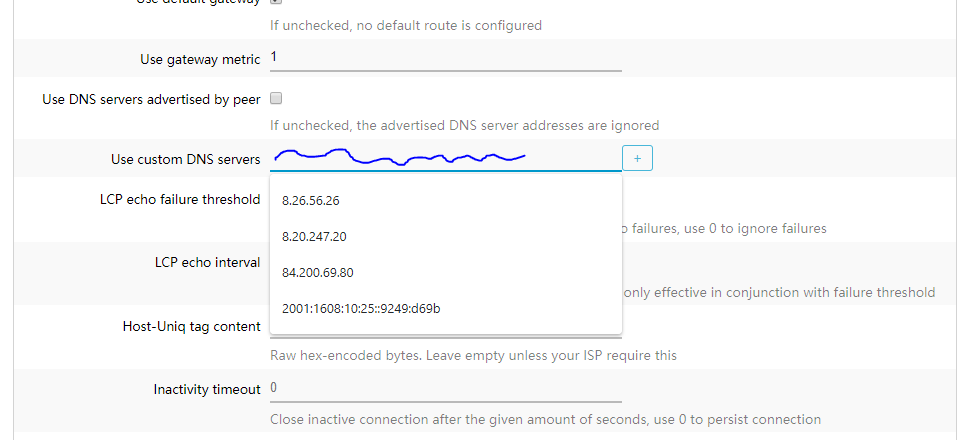
Task: Click the "Use gateway metric" label
Action: pyautogui.click(x=200, y=60)
